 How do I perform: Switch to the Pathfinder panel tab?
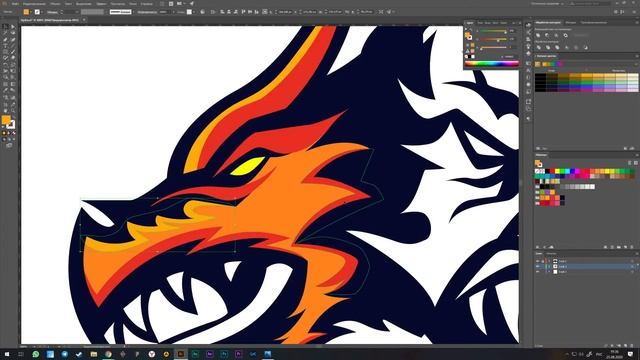point(548,22)
